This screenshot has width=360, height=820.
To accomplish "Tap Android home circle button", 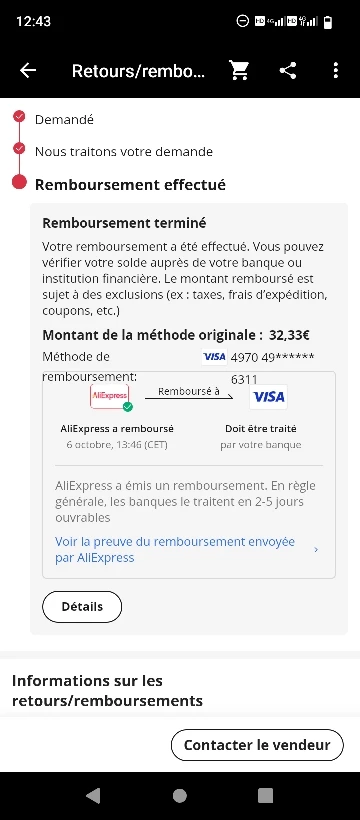I will (x=179, y=795).
